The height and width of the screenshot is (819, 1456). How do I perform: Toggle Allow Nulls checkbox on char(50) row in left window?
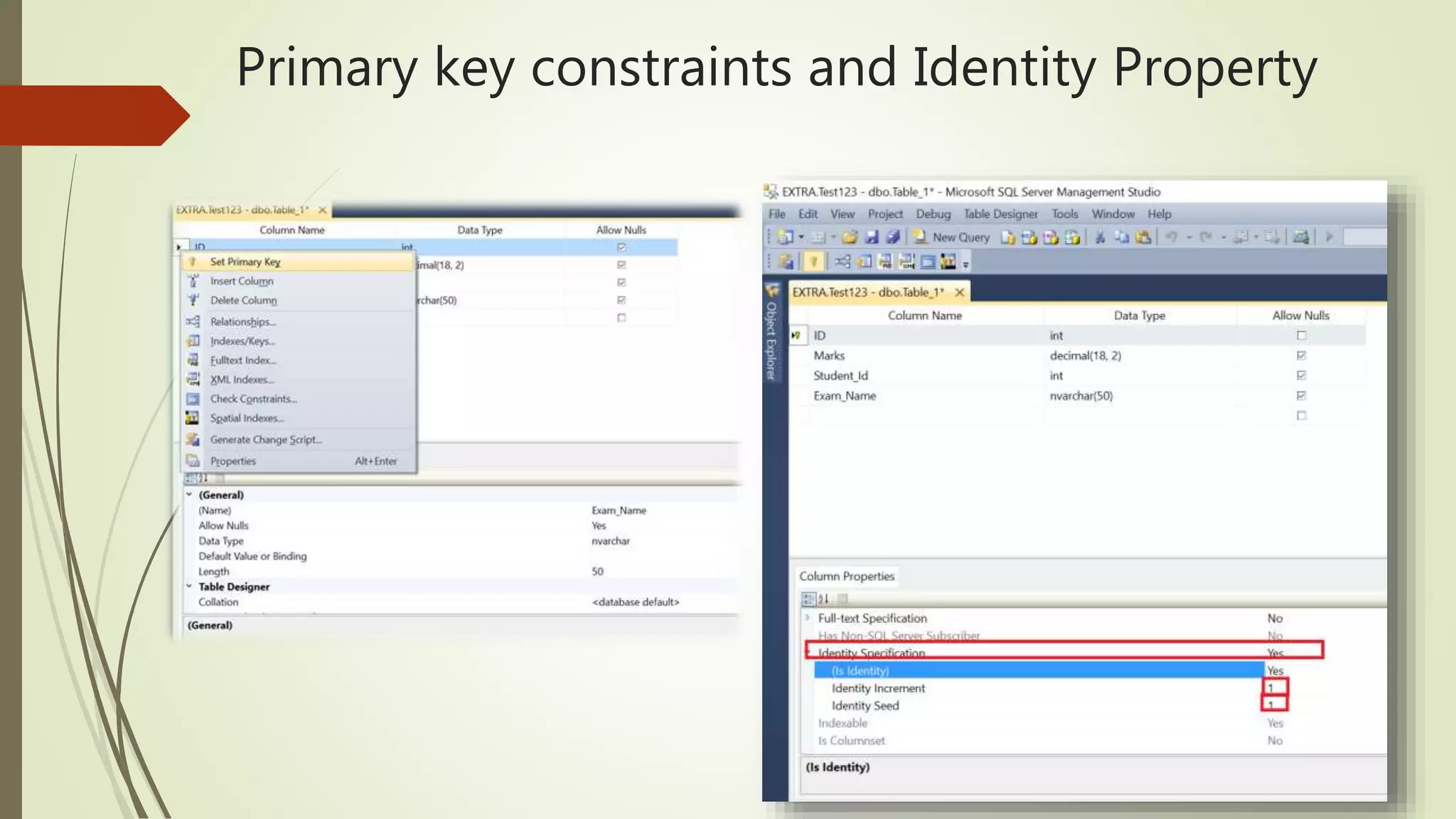621,300
